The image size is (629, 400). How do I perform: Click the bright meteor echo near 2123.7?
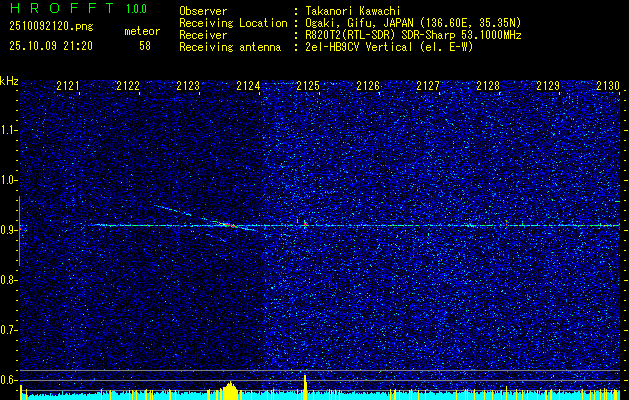pyautogui.click(x=227, y=225)
